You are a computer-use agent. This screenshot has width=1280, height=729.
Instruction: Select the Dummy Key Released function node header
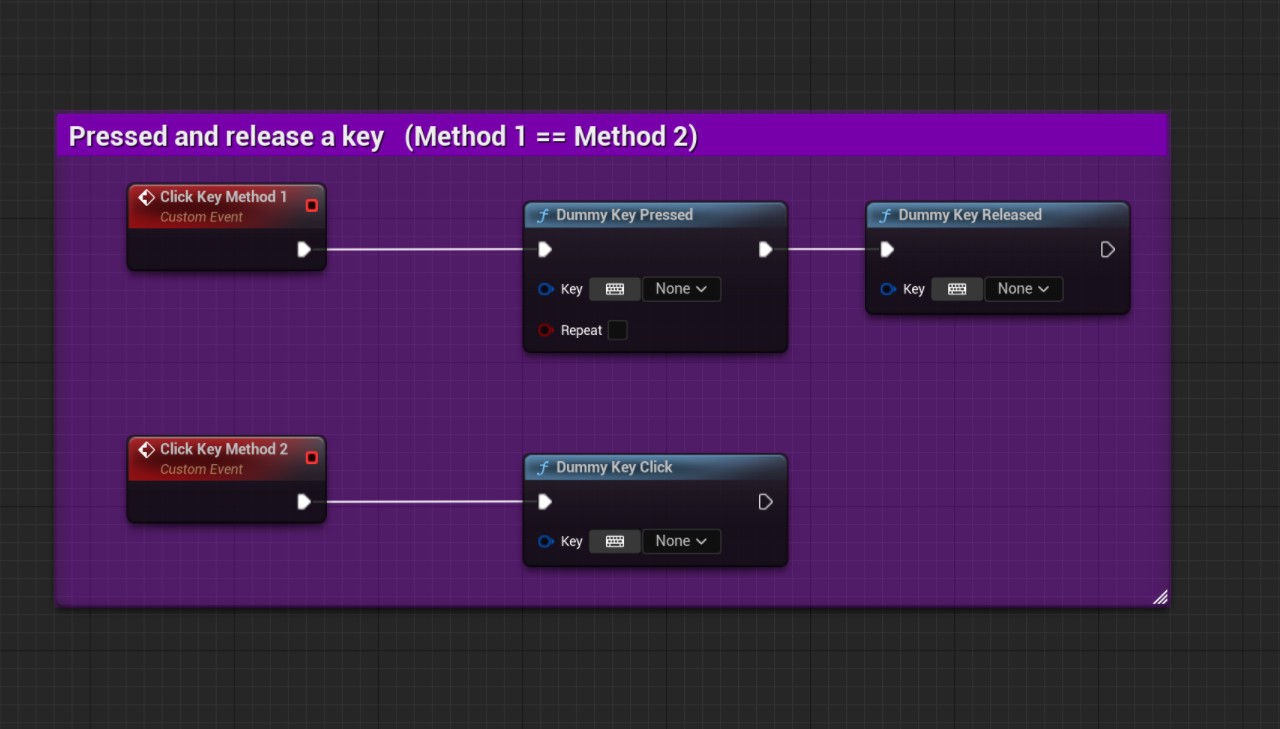point(997,215)
